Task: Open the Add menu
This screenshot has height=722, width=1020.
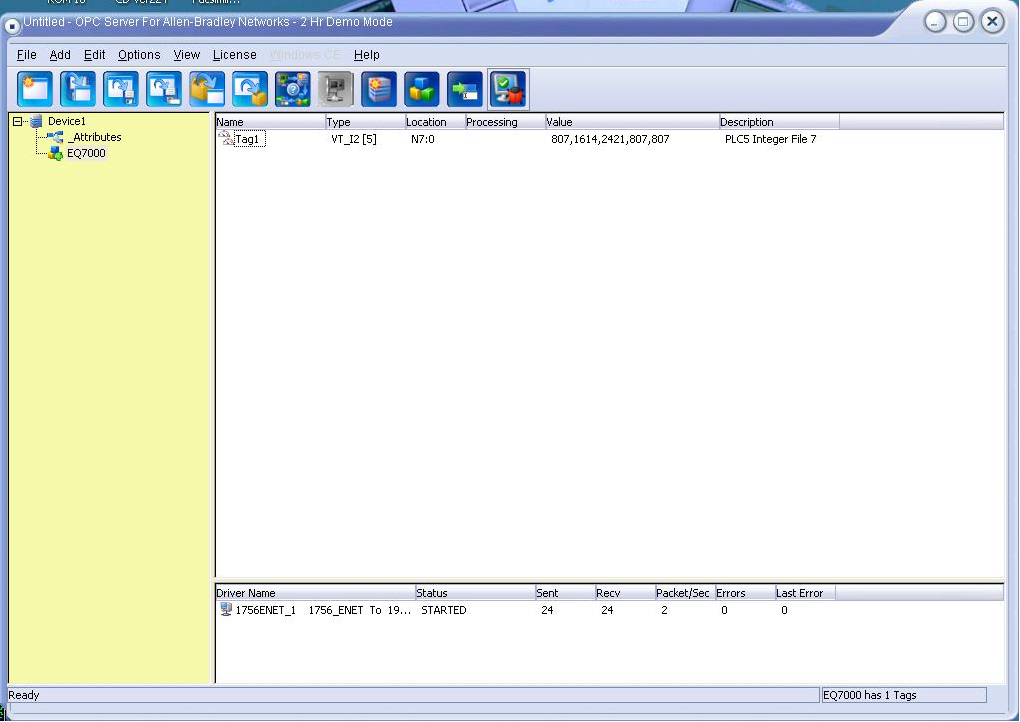Action: click(x=60, y=55)
